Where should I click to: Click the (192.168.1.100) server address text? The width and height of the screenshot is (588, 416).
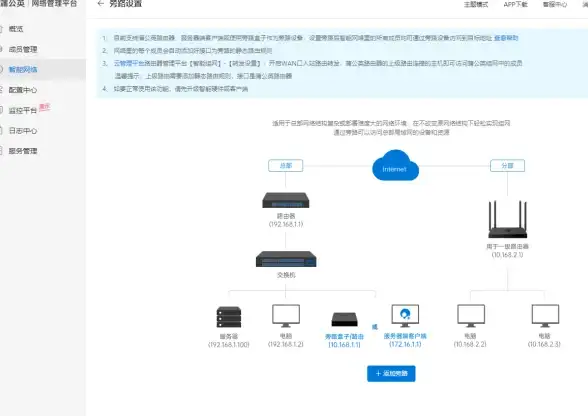(x=229, y=344)
